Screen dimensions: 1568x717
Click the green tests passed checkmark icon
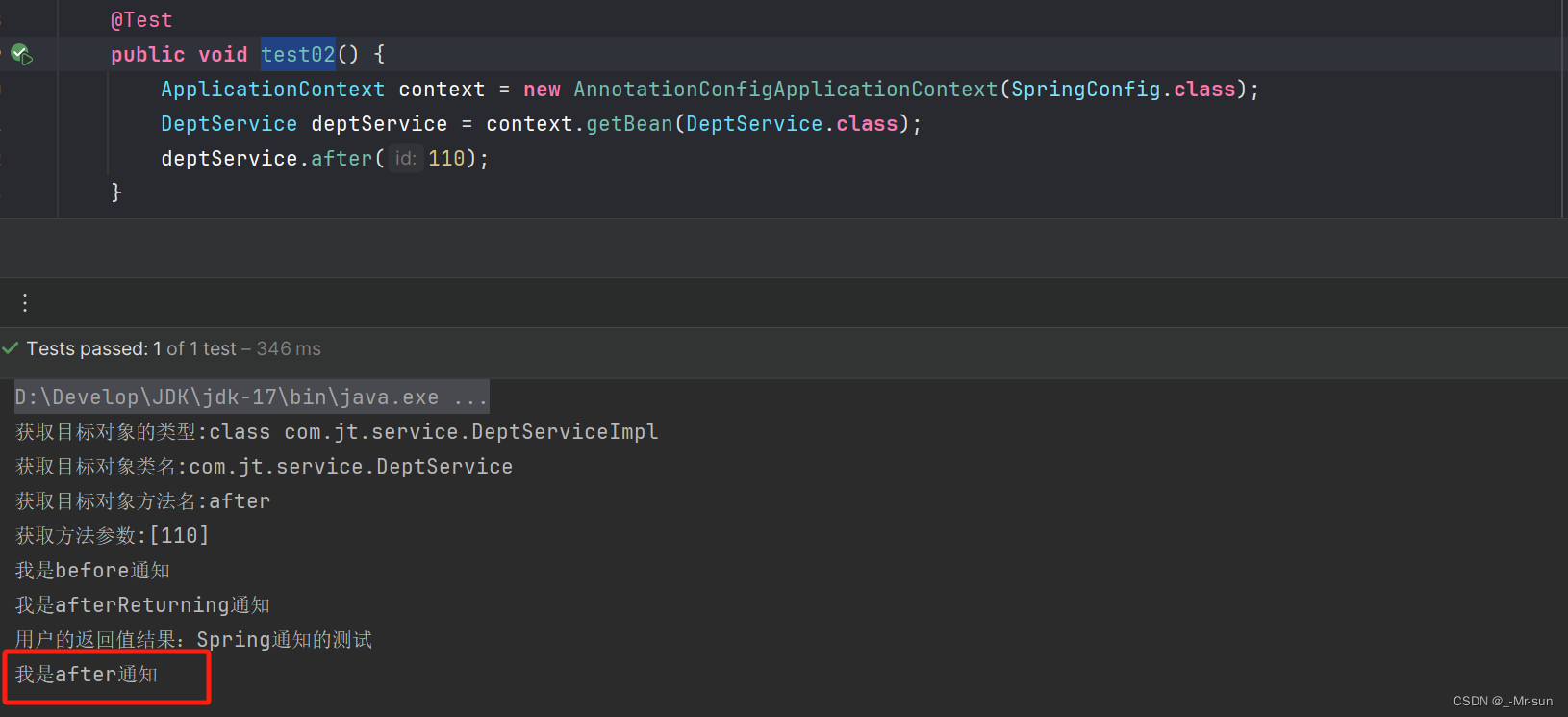point(11,348)
